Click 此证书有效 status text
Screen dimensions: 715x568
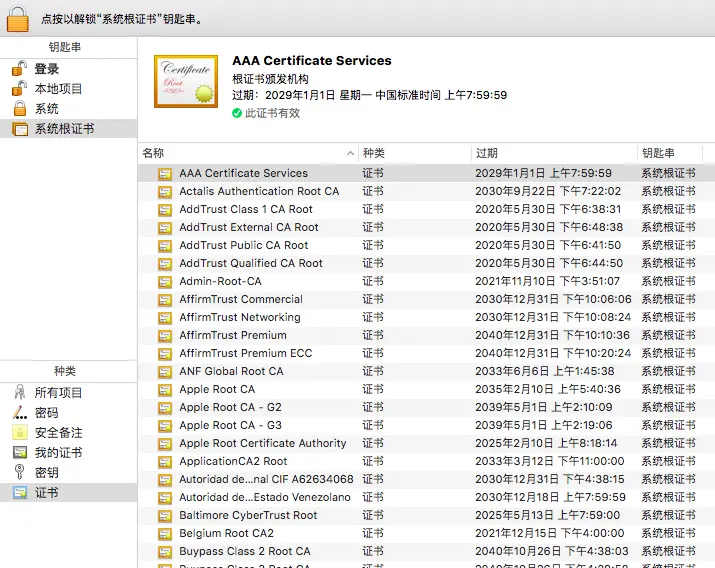click(272, 113)
